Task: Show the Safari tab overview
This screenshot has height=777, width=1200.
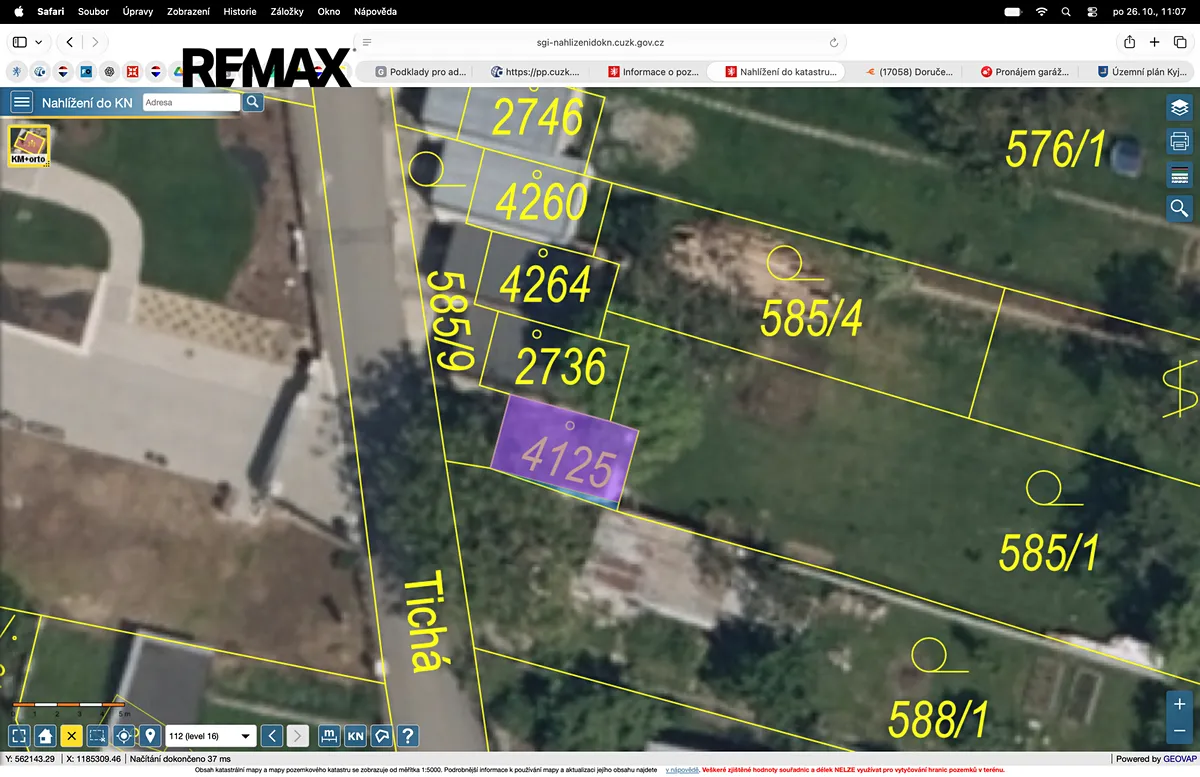Action: pyautogui.click(x=1179, y=42)
